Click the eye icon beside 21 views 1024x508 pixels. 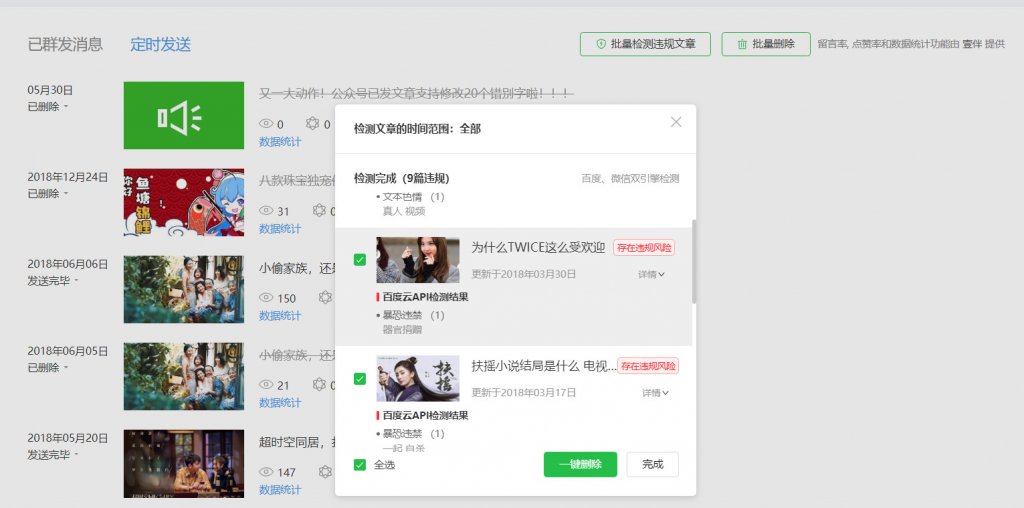tap(266, 385)
